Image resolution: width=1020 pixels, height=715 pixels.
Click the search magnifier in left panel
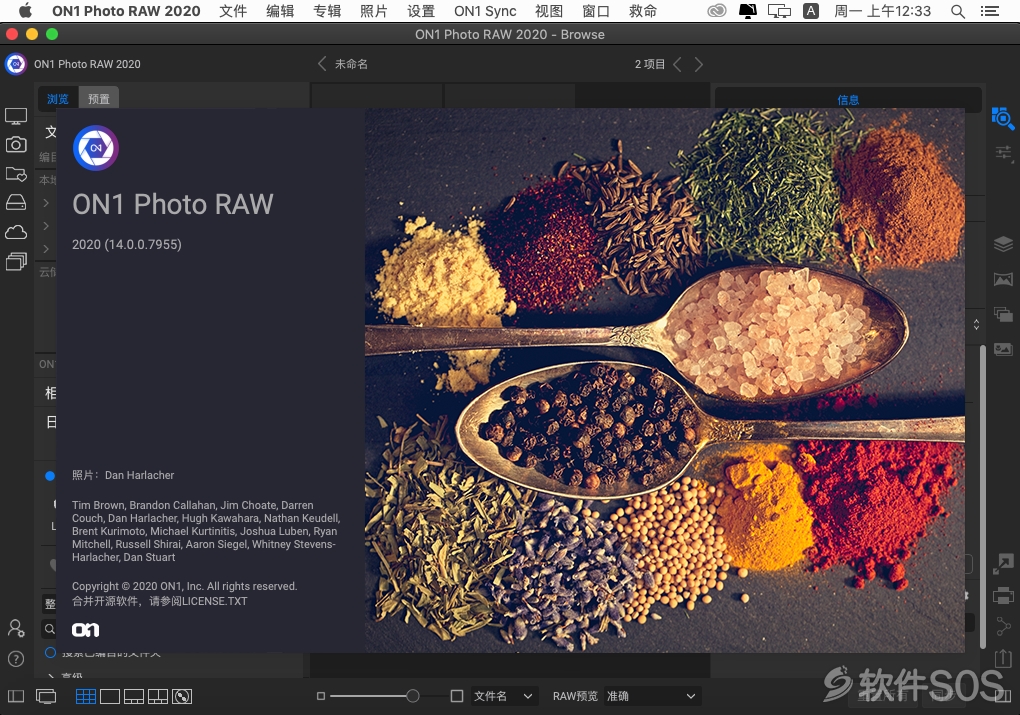[49, 629]
